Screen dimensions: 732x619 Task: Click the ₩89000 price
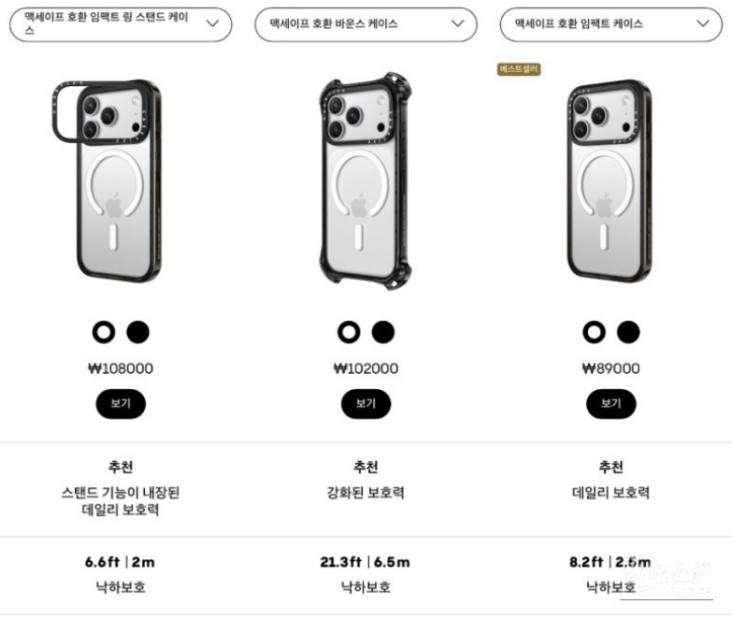pos(611,368)
